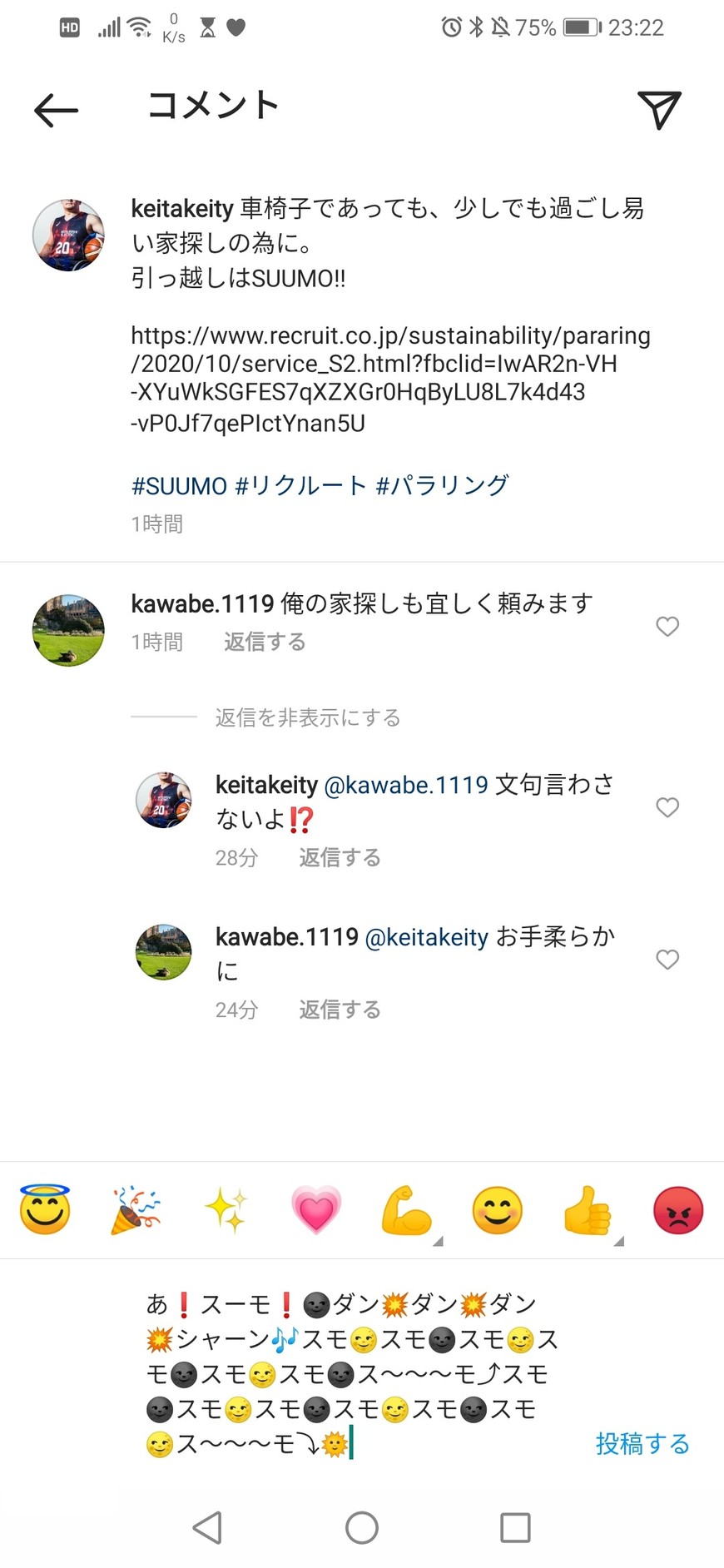The height and width of the screenshot is (1568, 724).
Task: Collapse replies via 返信を非表示にする
Action: click(x=308, y=717)
